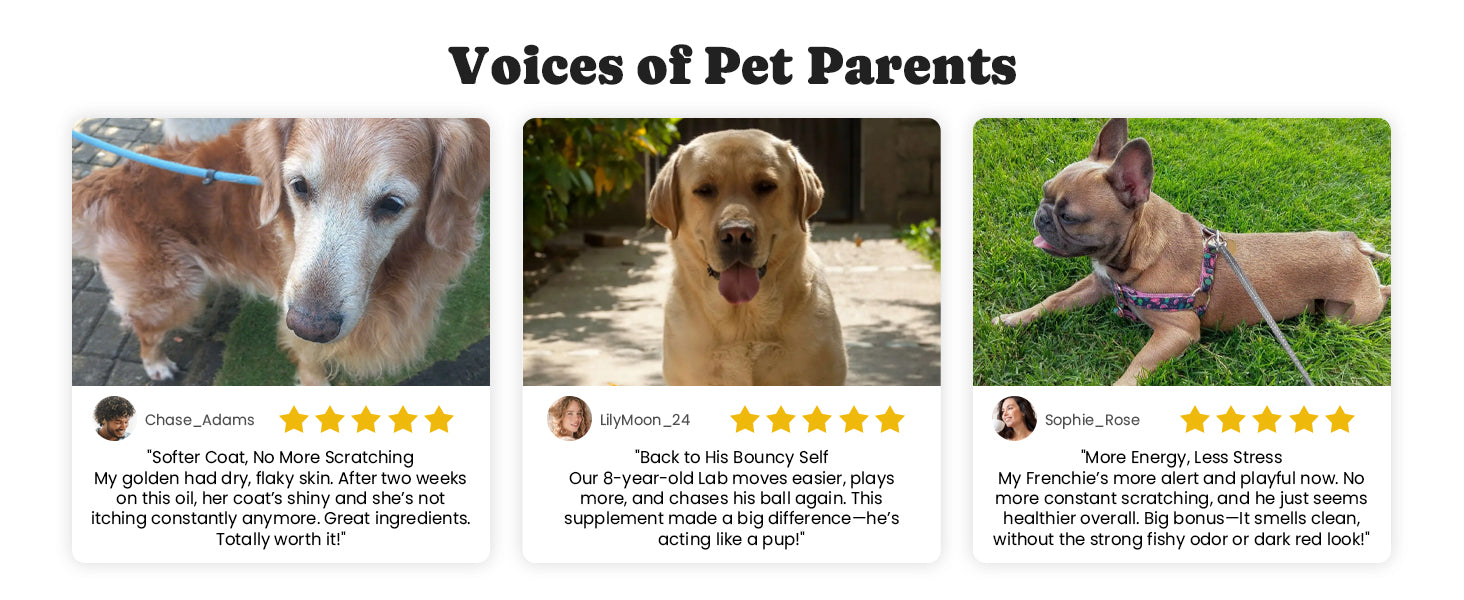Click Chase_Adams profile avatar
Viewport: 1464px width, 600px height.
[x=114, y=419]
